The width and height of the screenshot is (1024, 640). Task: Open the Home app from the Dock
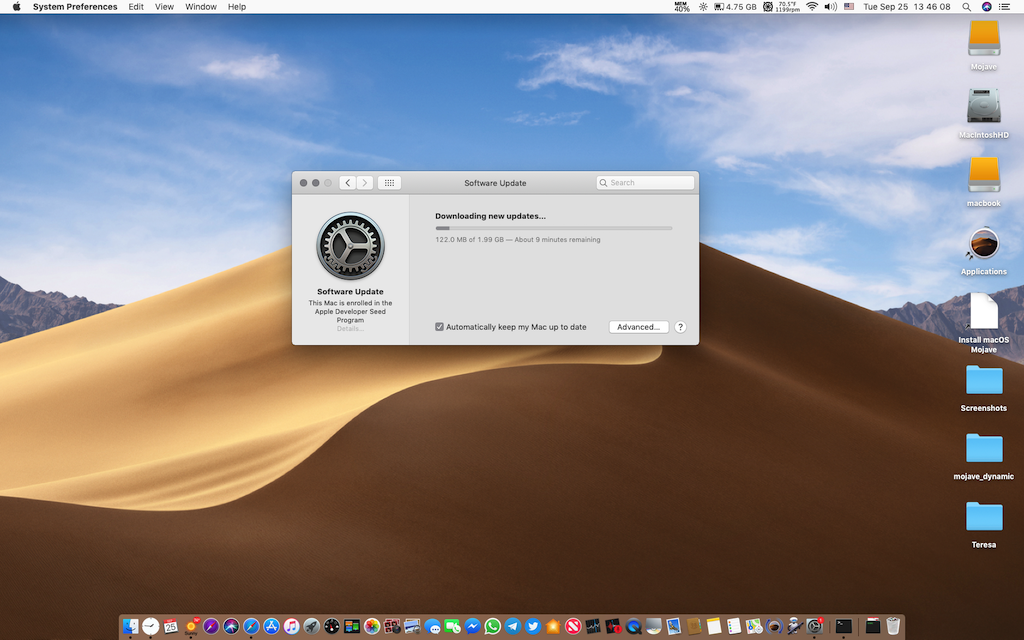pyautogui.click(x=553, y=626)
